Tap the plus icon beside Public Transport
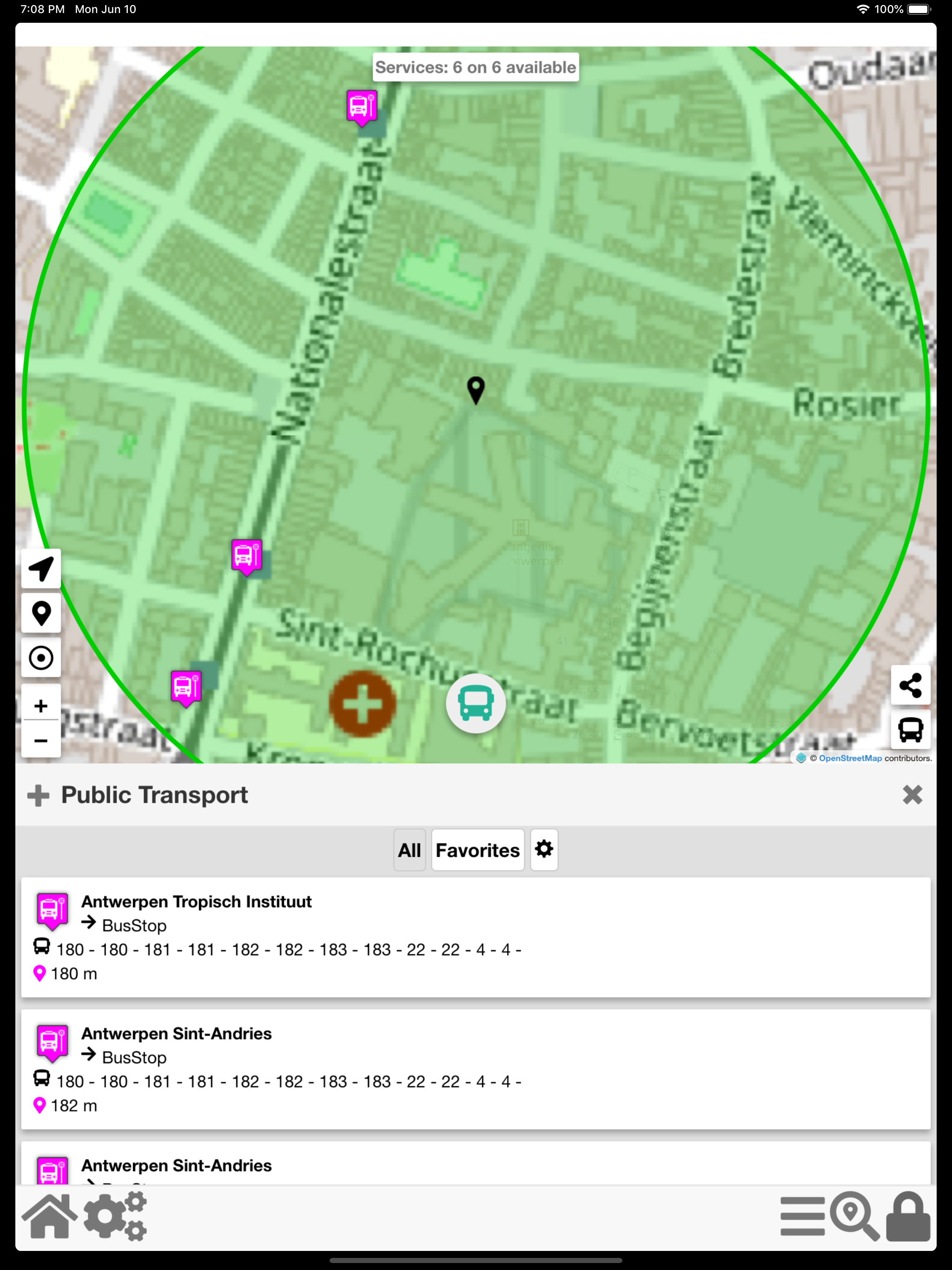 (39, 795)
